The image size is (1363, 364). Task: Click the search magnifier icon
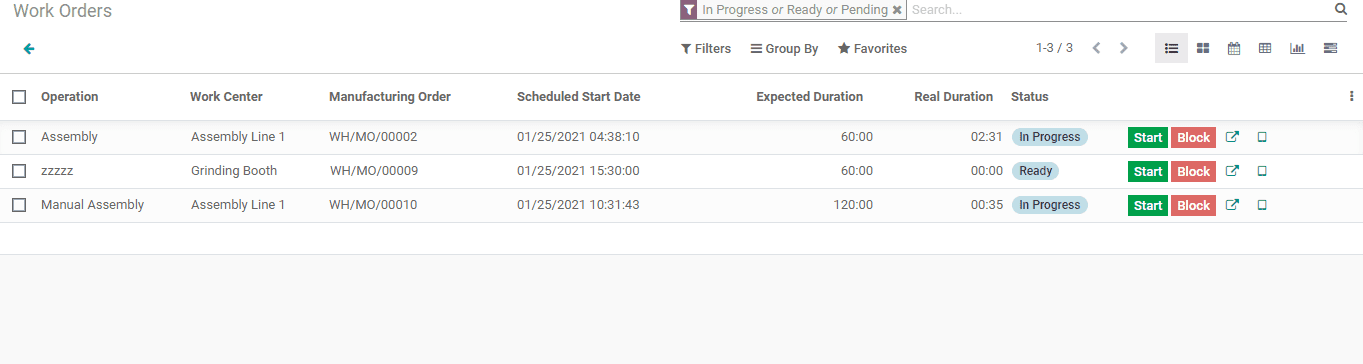click(x=1341, y=9)
